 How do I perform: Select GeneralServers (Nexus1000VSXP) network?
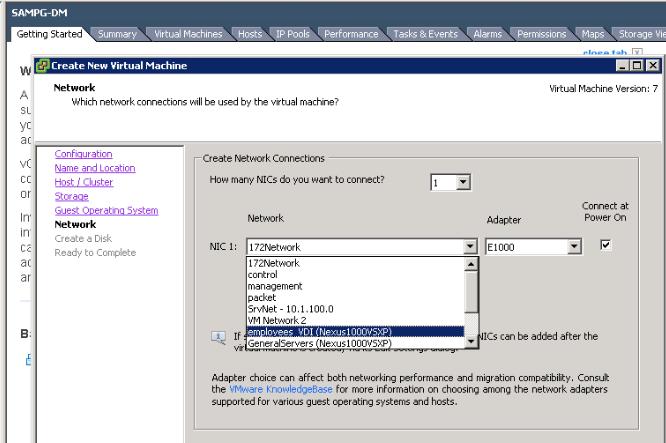356,343
